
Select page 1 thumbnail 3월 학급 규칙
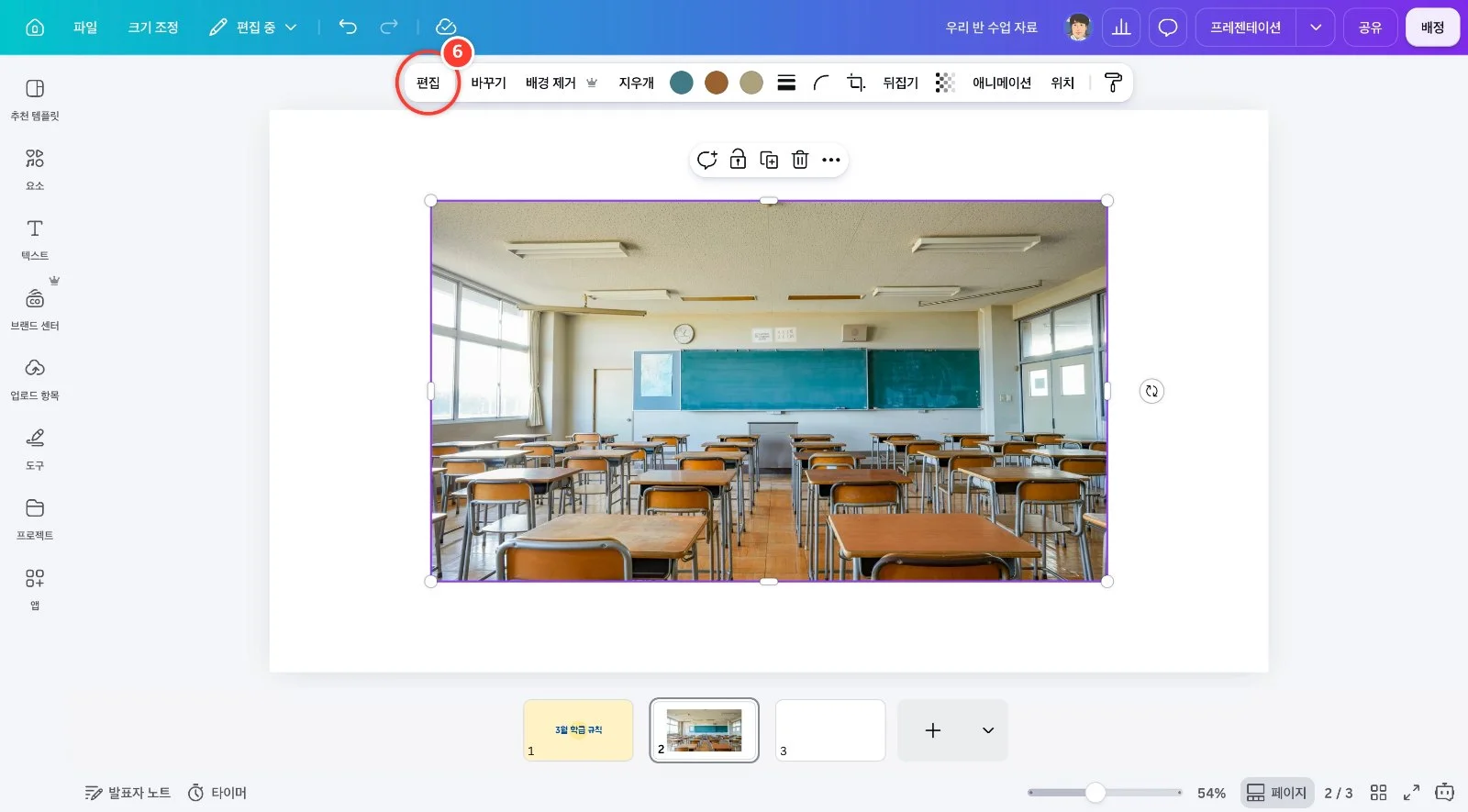pos(578,730)
